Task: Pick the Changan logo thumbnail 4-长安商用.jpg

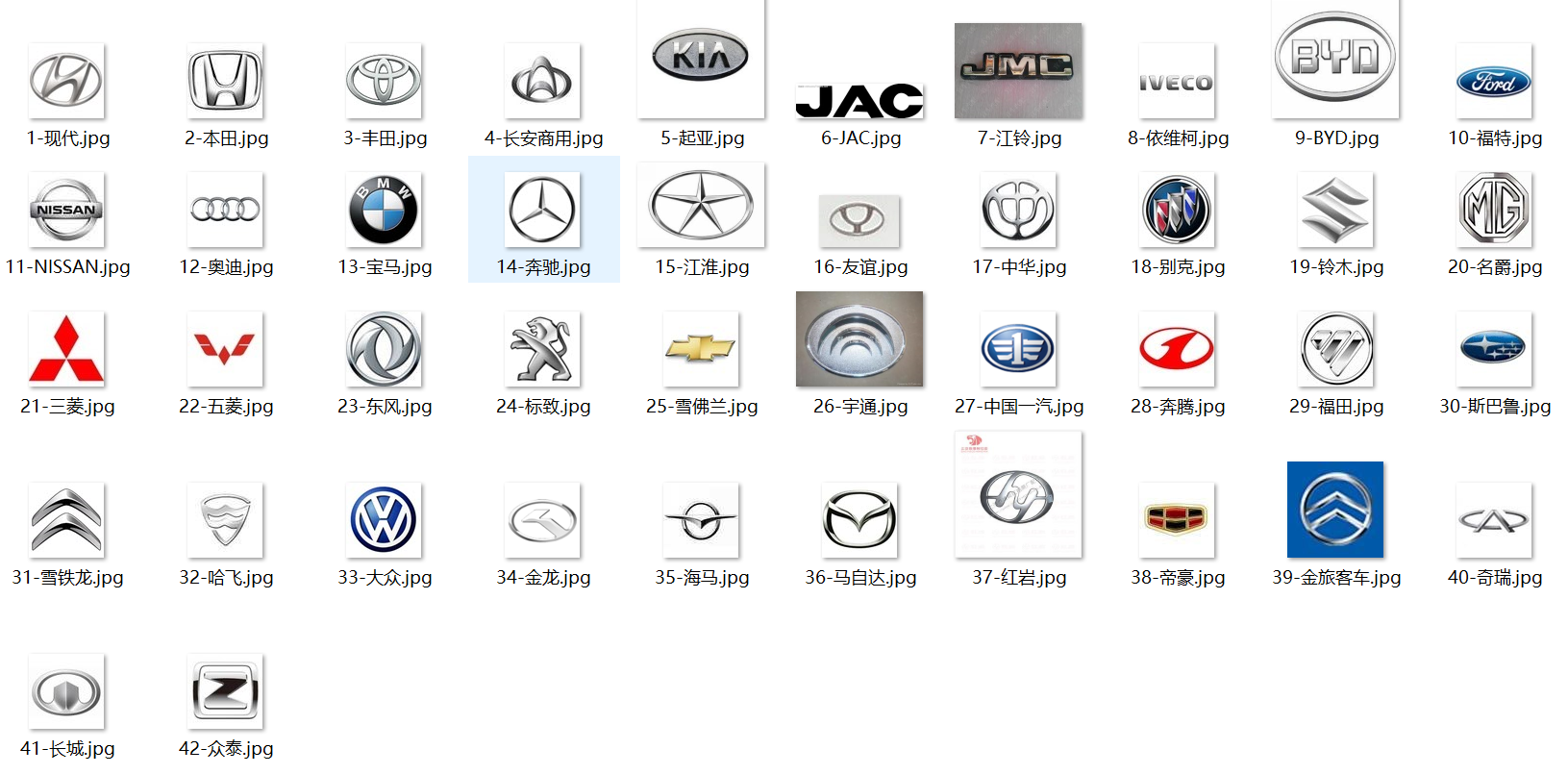Action: [x=542, y=81]
